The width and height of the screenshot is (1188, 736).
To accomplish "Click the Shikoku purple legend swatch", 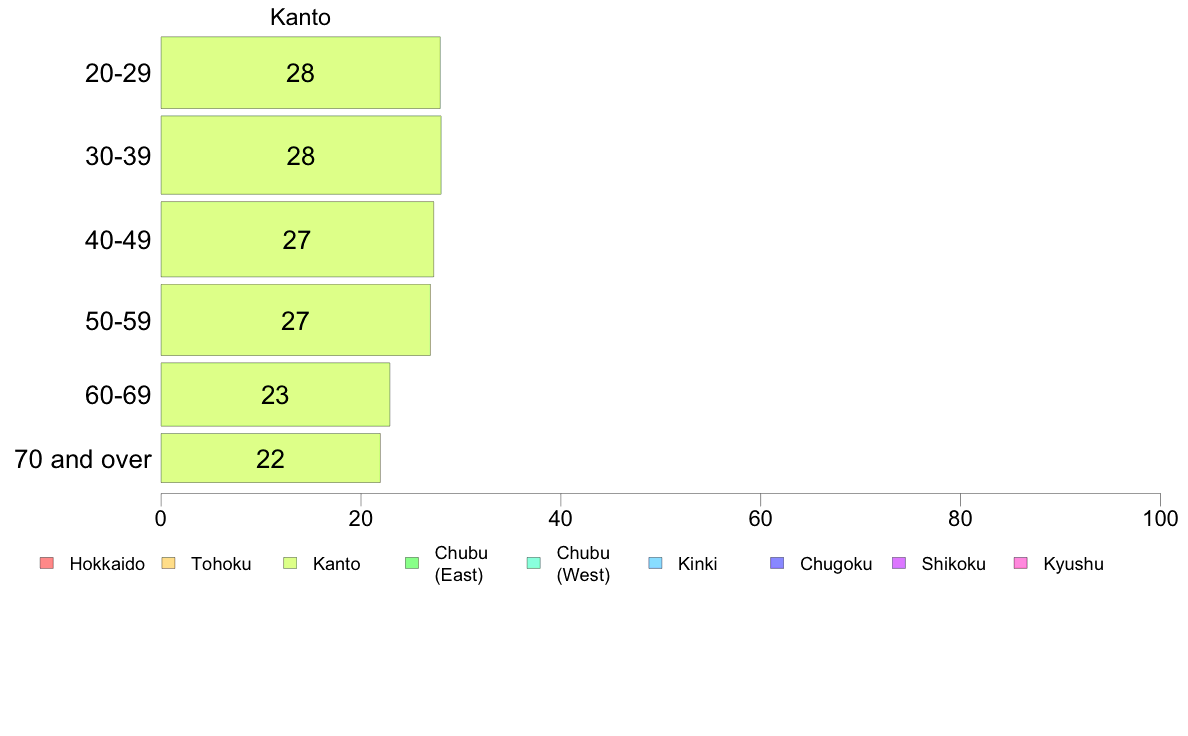I will [899, 563].
